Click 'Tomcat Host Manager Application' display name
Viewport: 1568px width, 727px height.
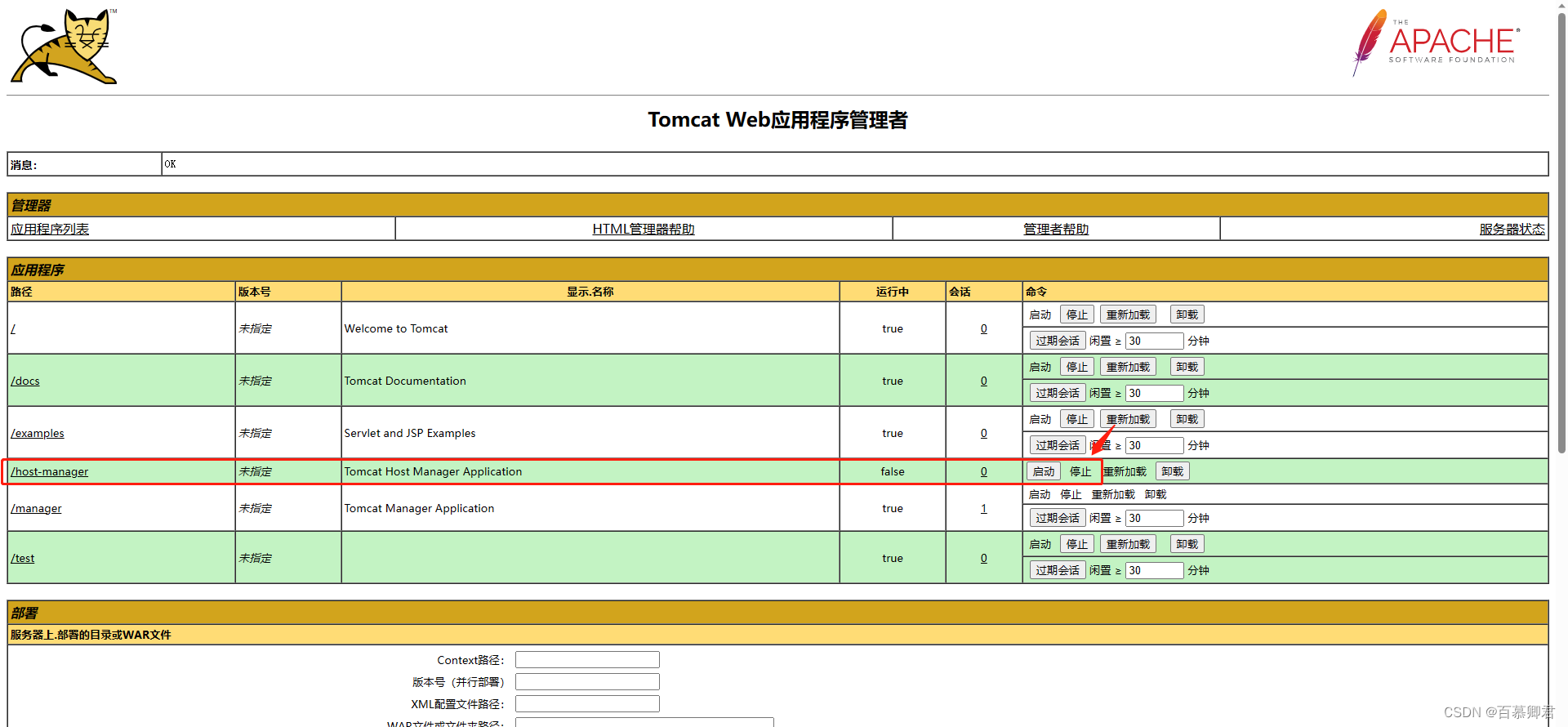pos(433,471)
